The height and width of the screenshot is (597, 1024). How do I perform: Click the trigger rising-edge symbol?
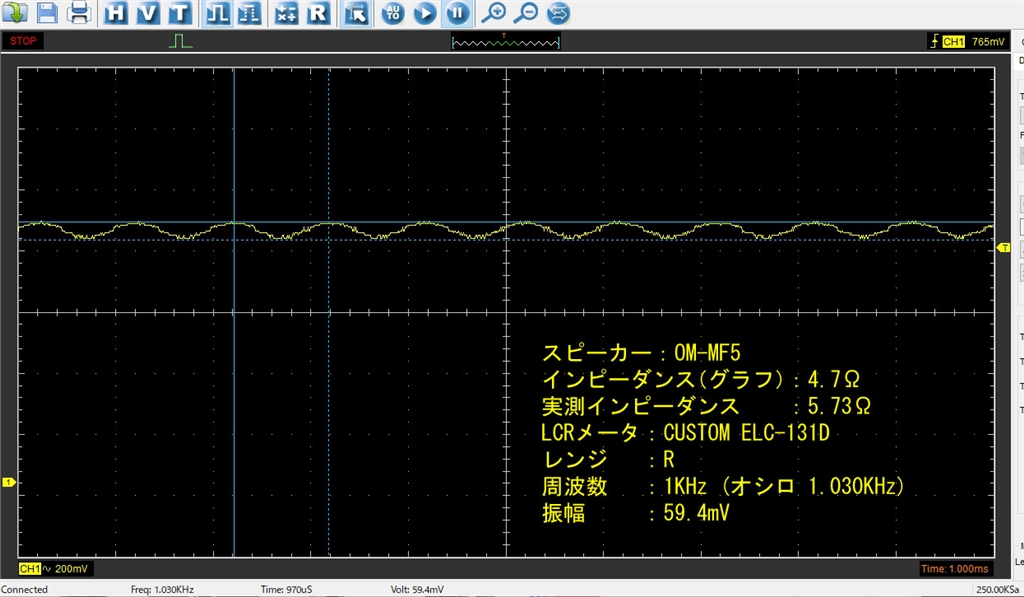click(934, 41)
